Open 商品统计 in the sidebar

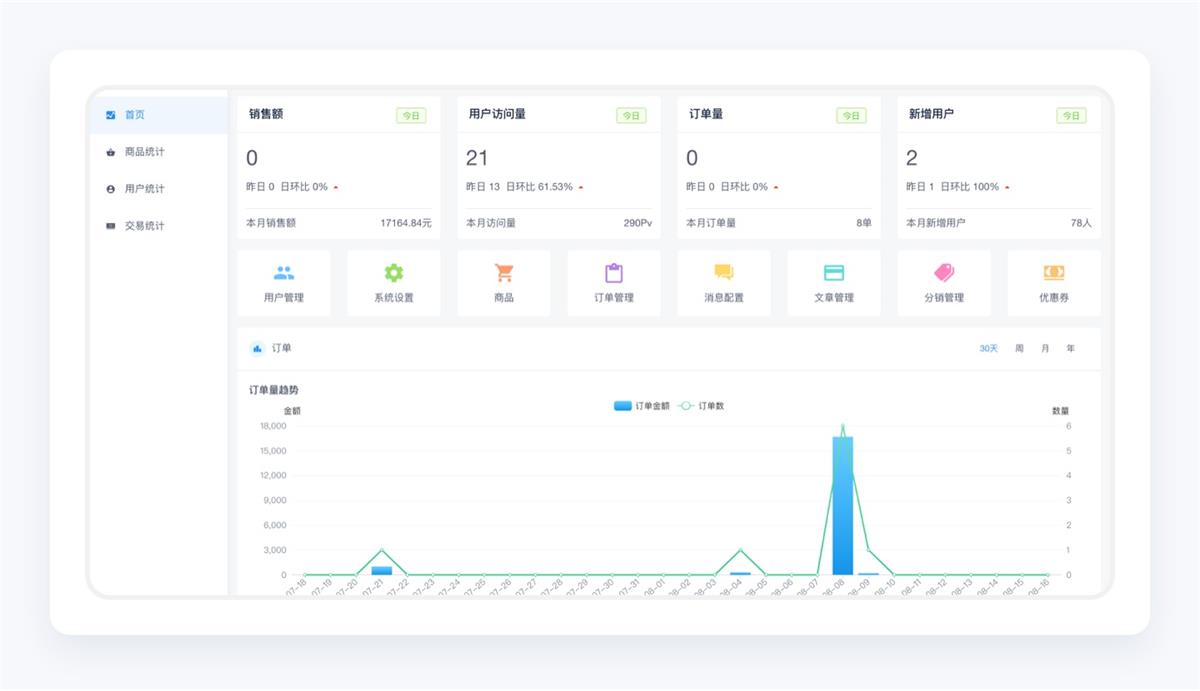[x=144, y=152]
